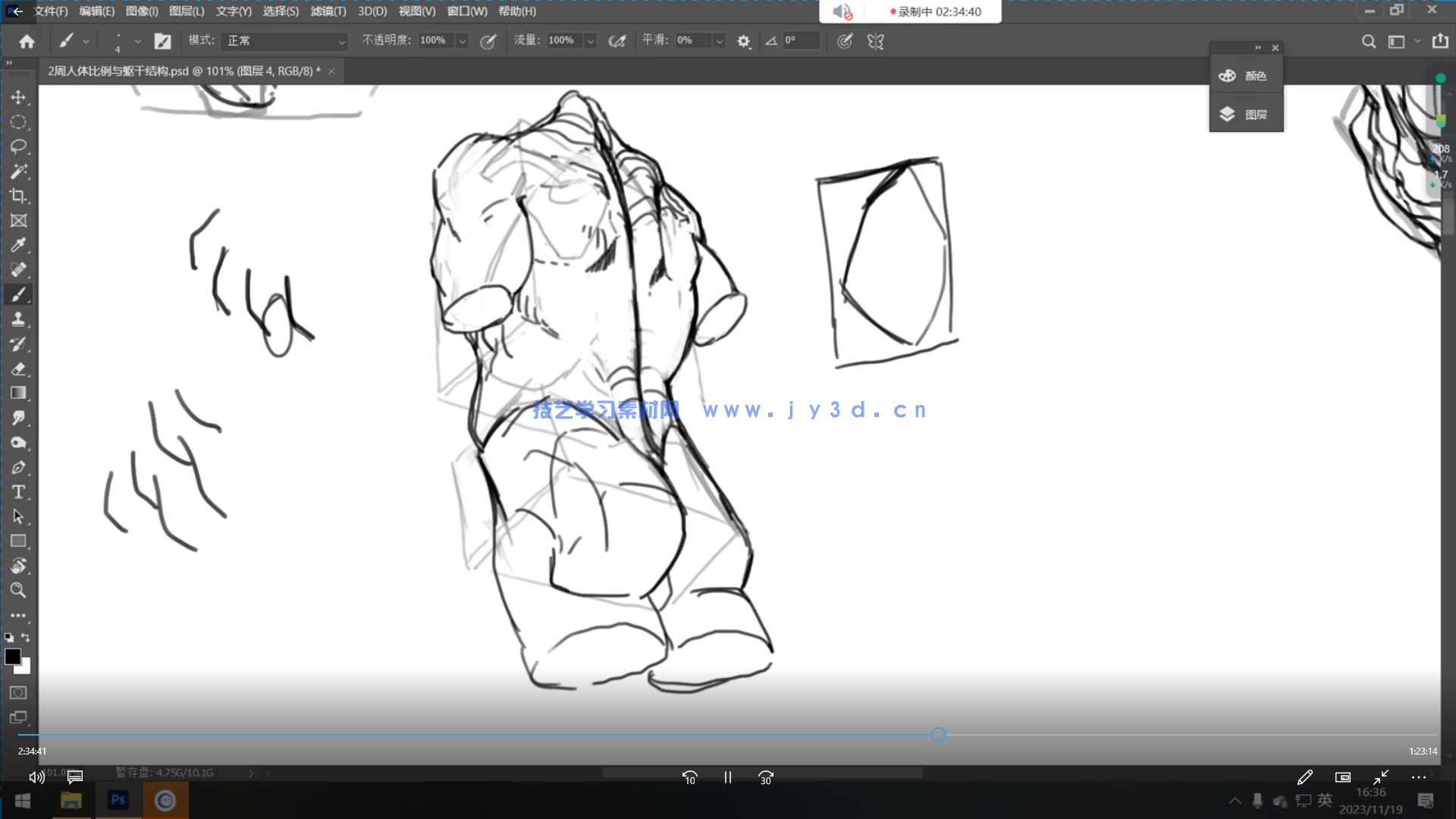Screen dimensions: 1456x819
Task: Toggle pressure for opacity button
Action: coord(488,41)
